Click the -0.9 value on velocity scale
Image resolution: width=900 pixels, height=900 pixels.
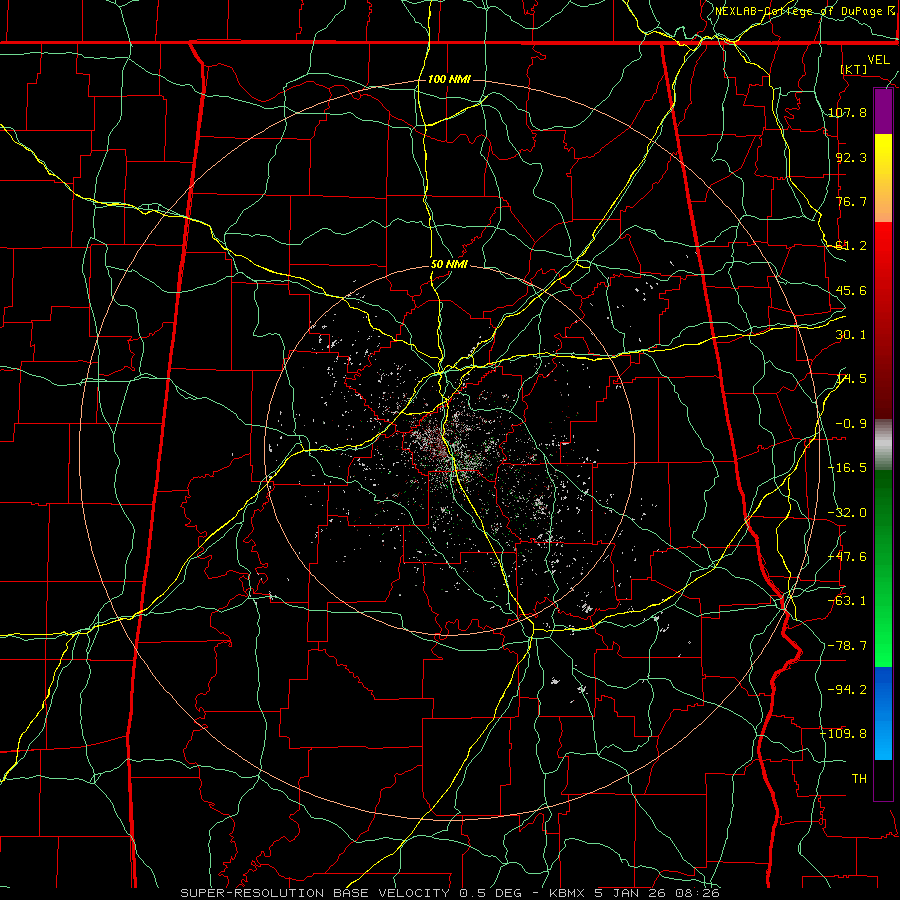[x=851, y=424]
